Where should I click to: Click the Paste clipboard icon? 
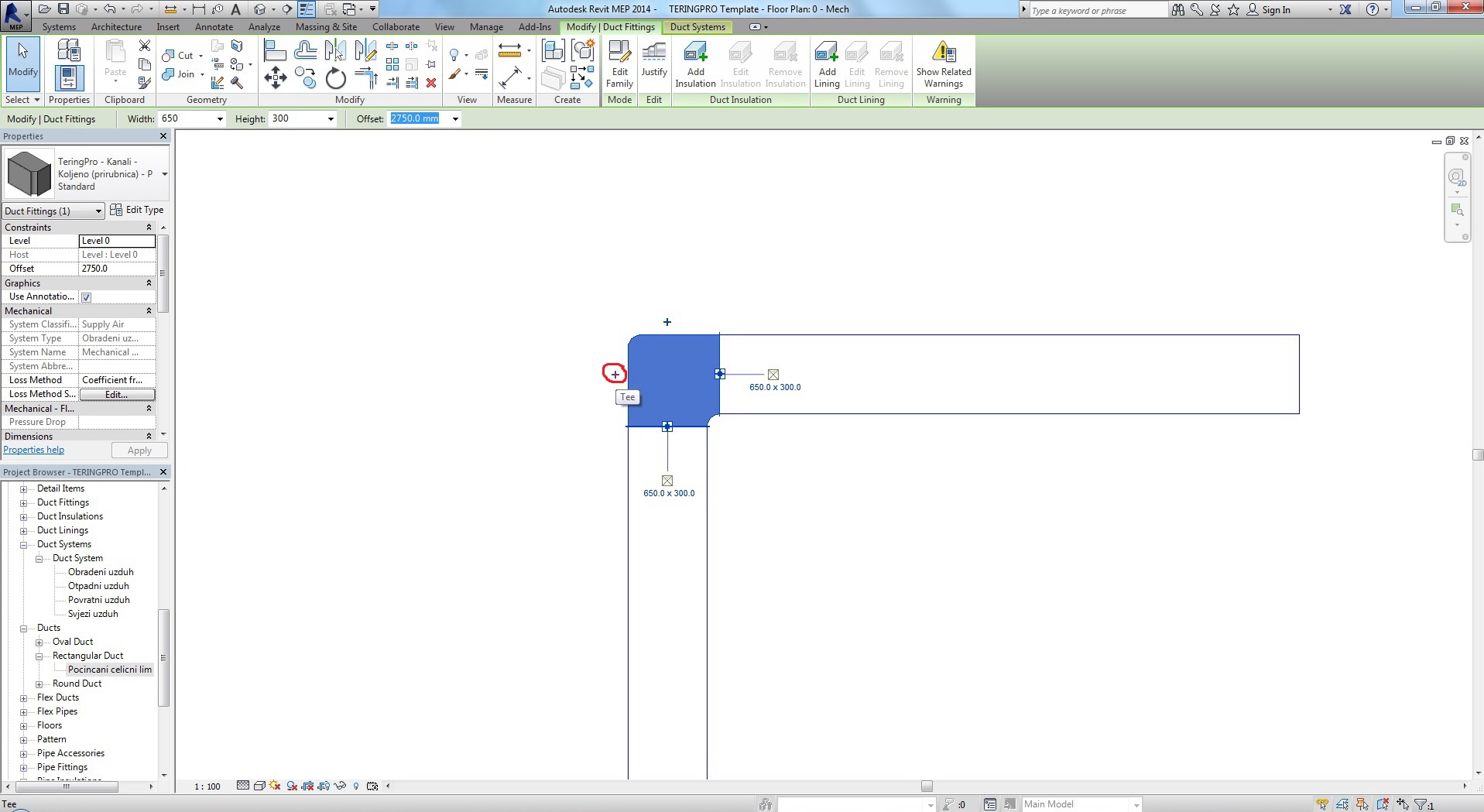pos(115,53)
